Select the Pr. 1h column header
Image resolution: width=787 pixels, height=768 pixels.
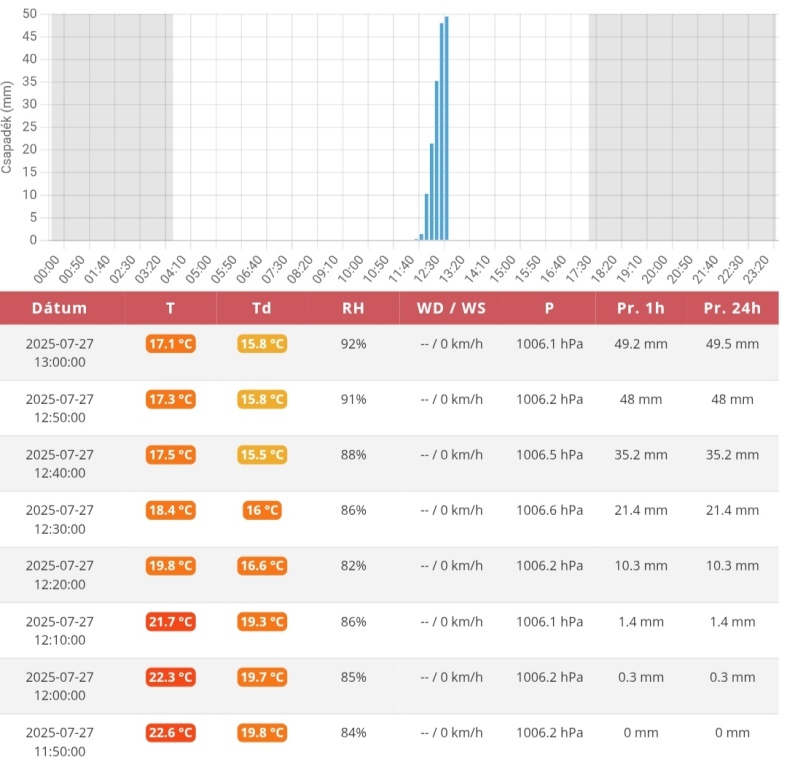(x=641, y=308)
